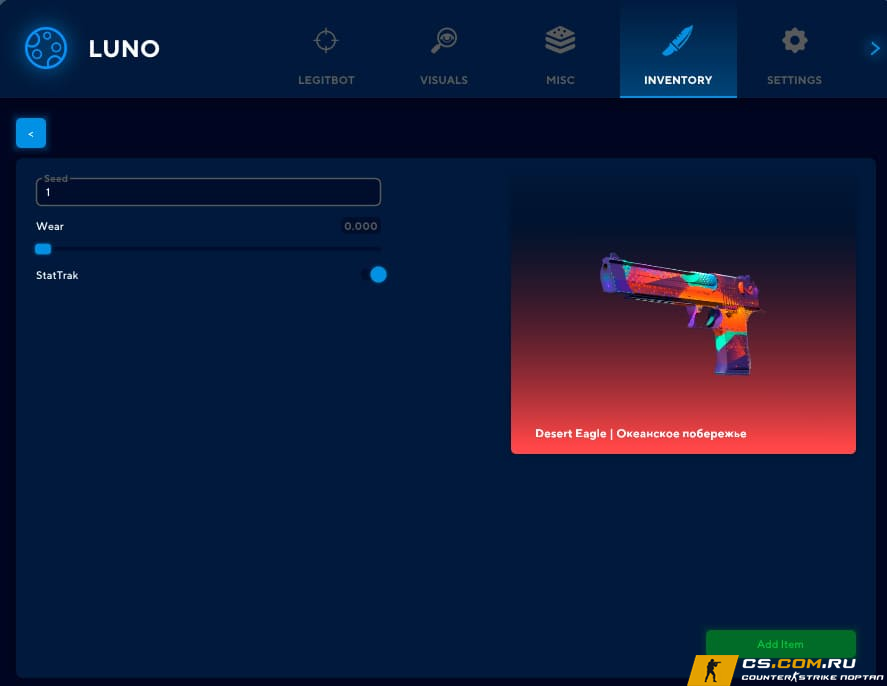Click the Desert Eagle skin name text
Screen dimensions: 887x686
pos(641,434)
